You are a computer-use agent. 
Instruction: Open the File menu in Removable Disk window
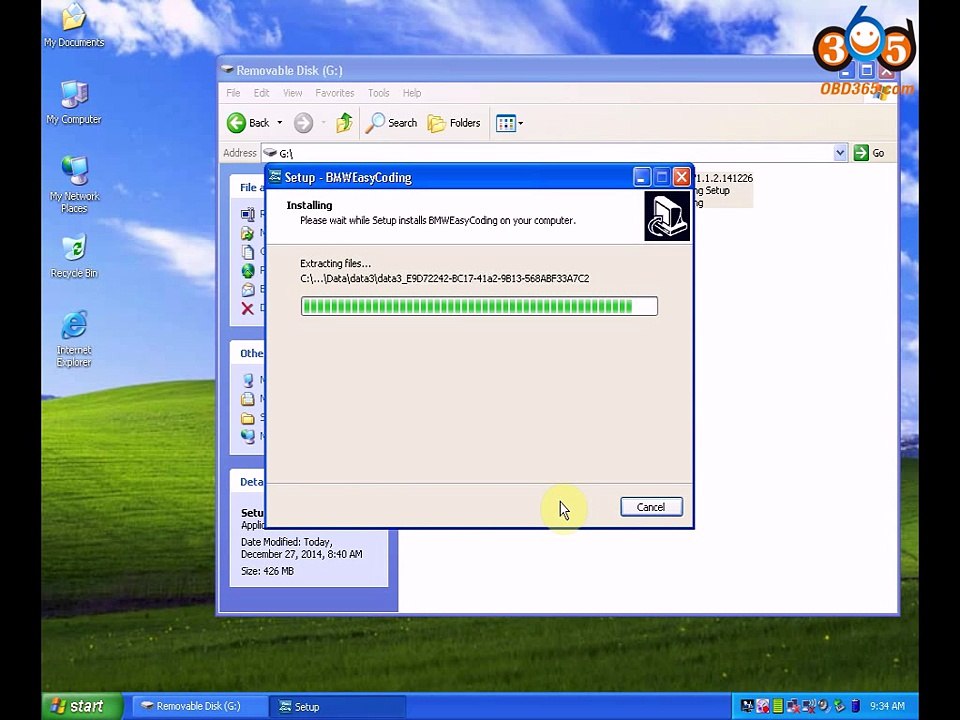click(x=233, y=93)
